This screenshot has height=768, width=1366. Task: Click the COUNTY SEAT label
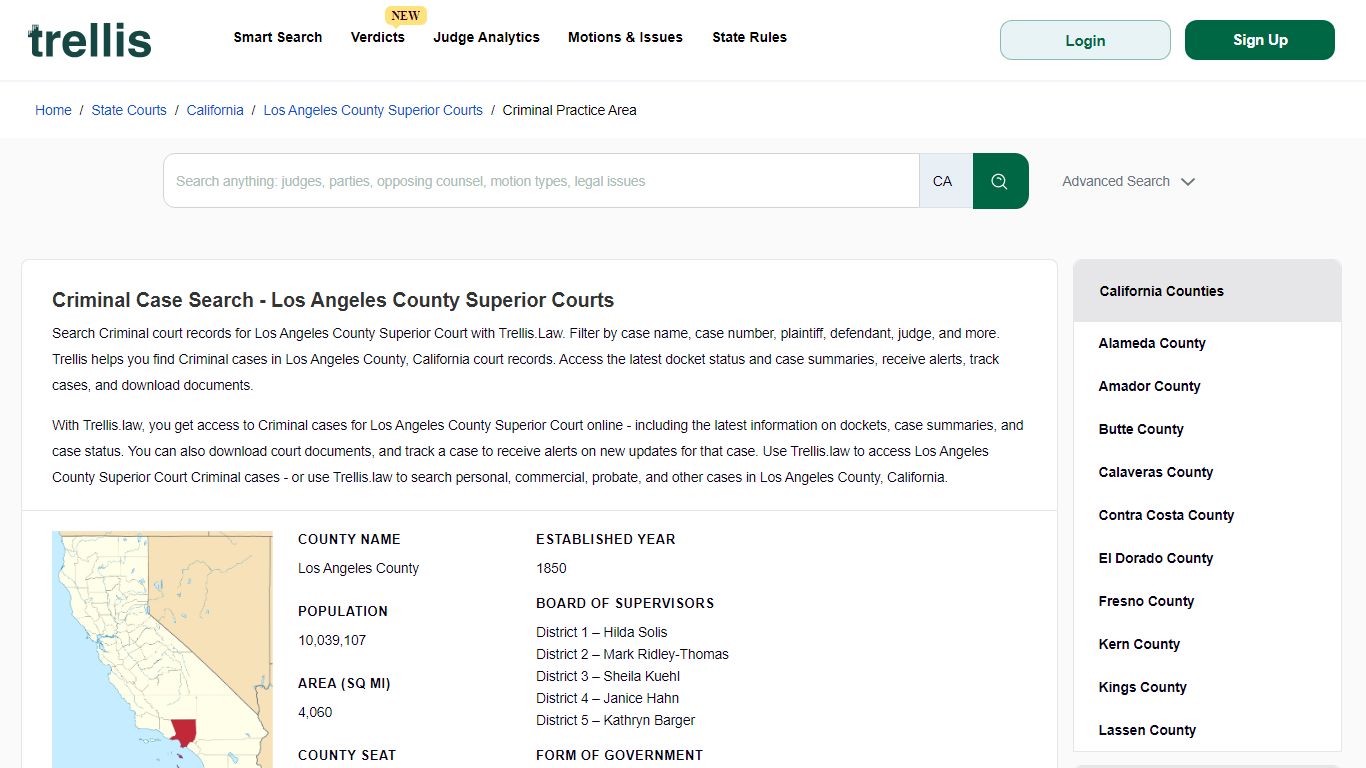tap(347, 755)
